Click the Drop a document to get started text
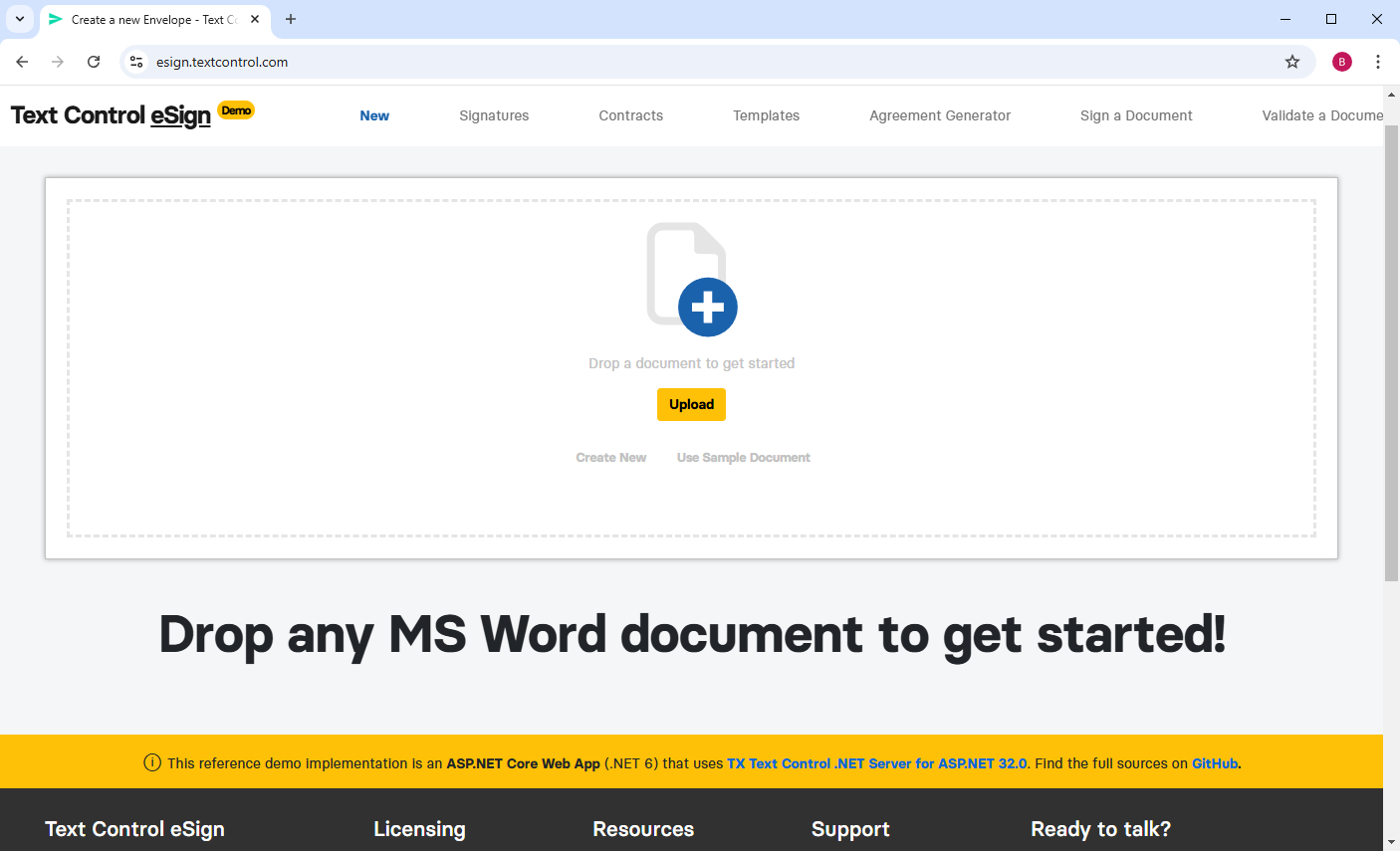The image size is (1400, 851). coord(691,363)
